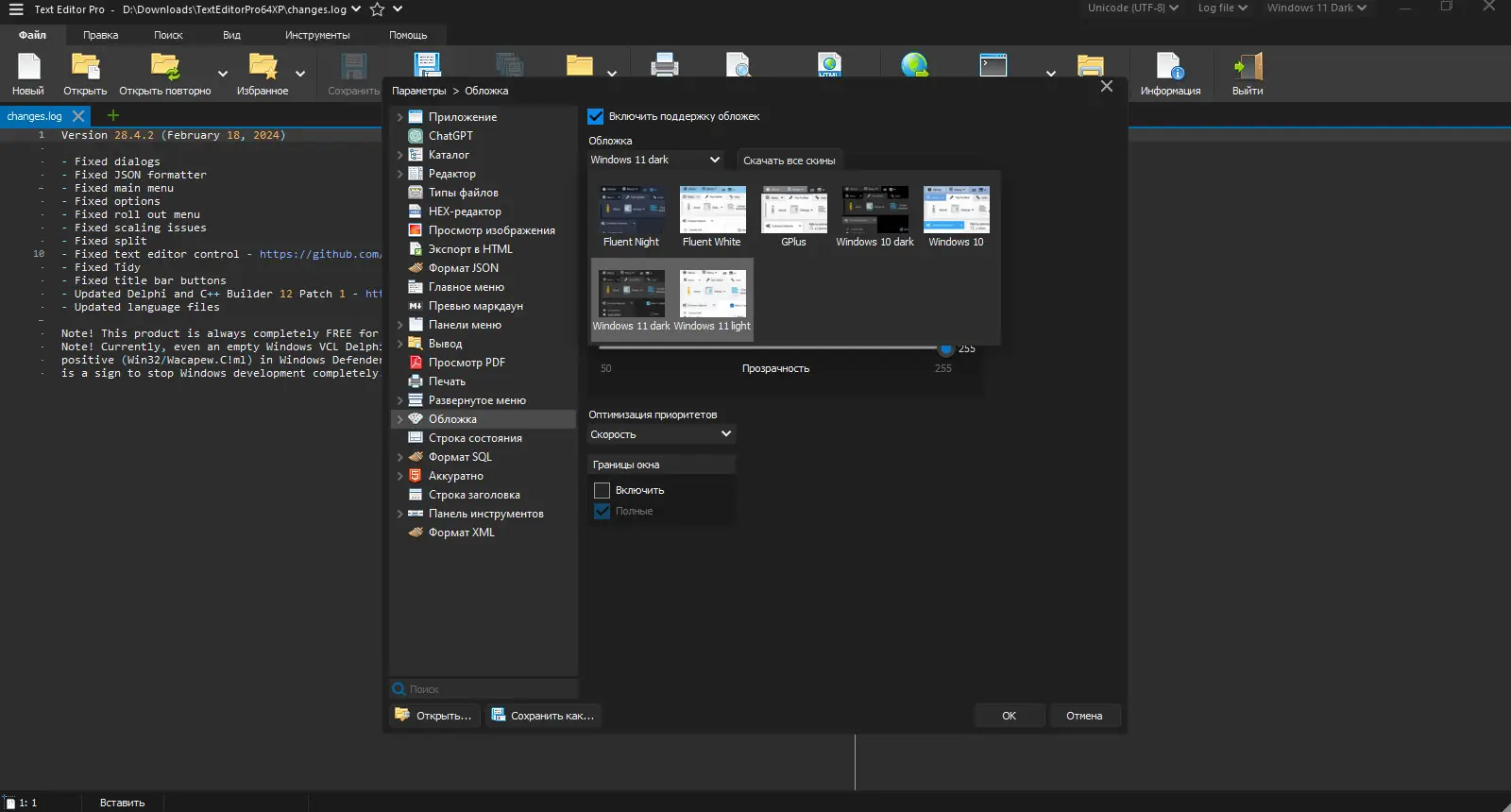Enable the Включить window borders checkbox
Viewport: 1511px width, 812px height.
pos(602,491)
